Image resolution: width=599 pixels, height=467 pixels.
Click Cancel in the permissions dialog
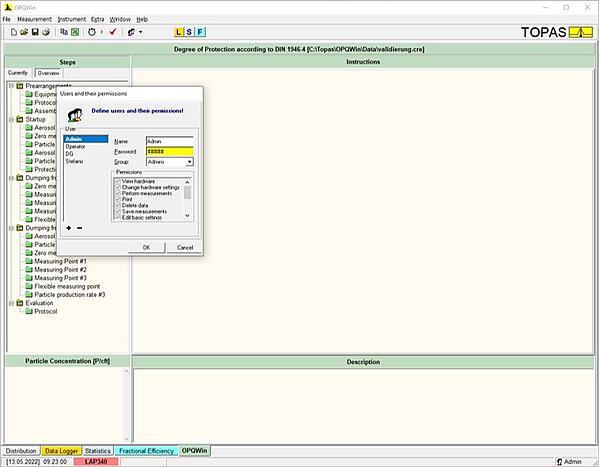pyautogui.click(x=185, y=247)
